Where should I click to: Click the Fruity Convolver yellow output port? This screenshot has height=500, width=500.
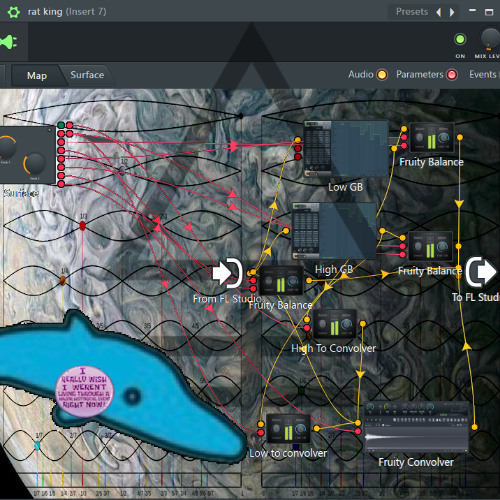[x=474, y=427]
